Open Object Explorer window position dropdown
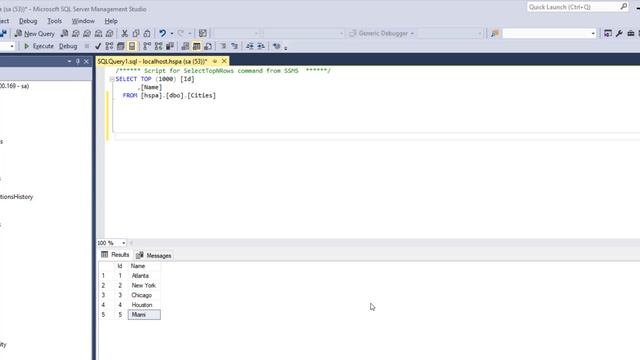 [x=69, y=61]
